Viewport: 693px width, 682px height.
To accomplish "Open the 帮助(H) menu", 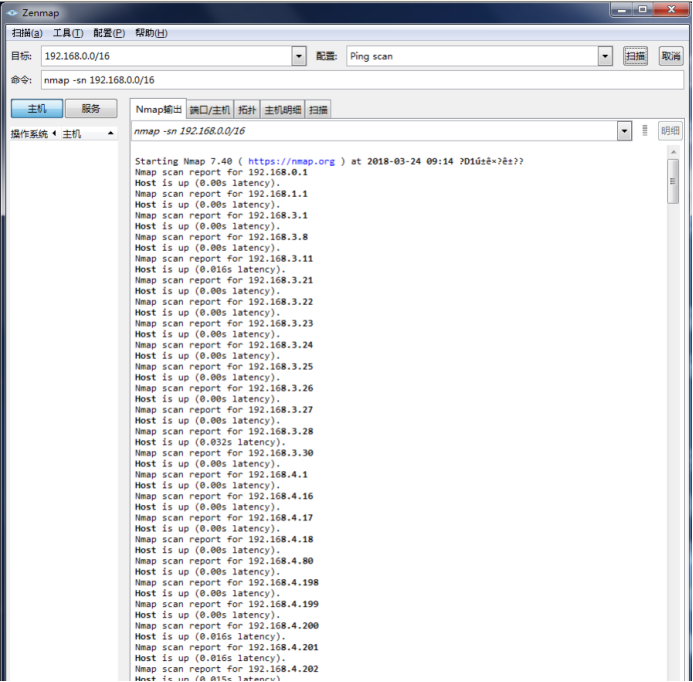I will [x=151, y=33].
